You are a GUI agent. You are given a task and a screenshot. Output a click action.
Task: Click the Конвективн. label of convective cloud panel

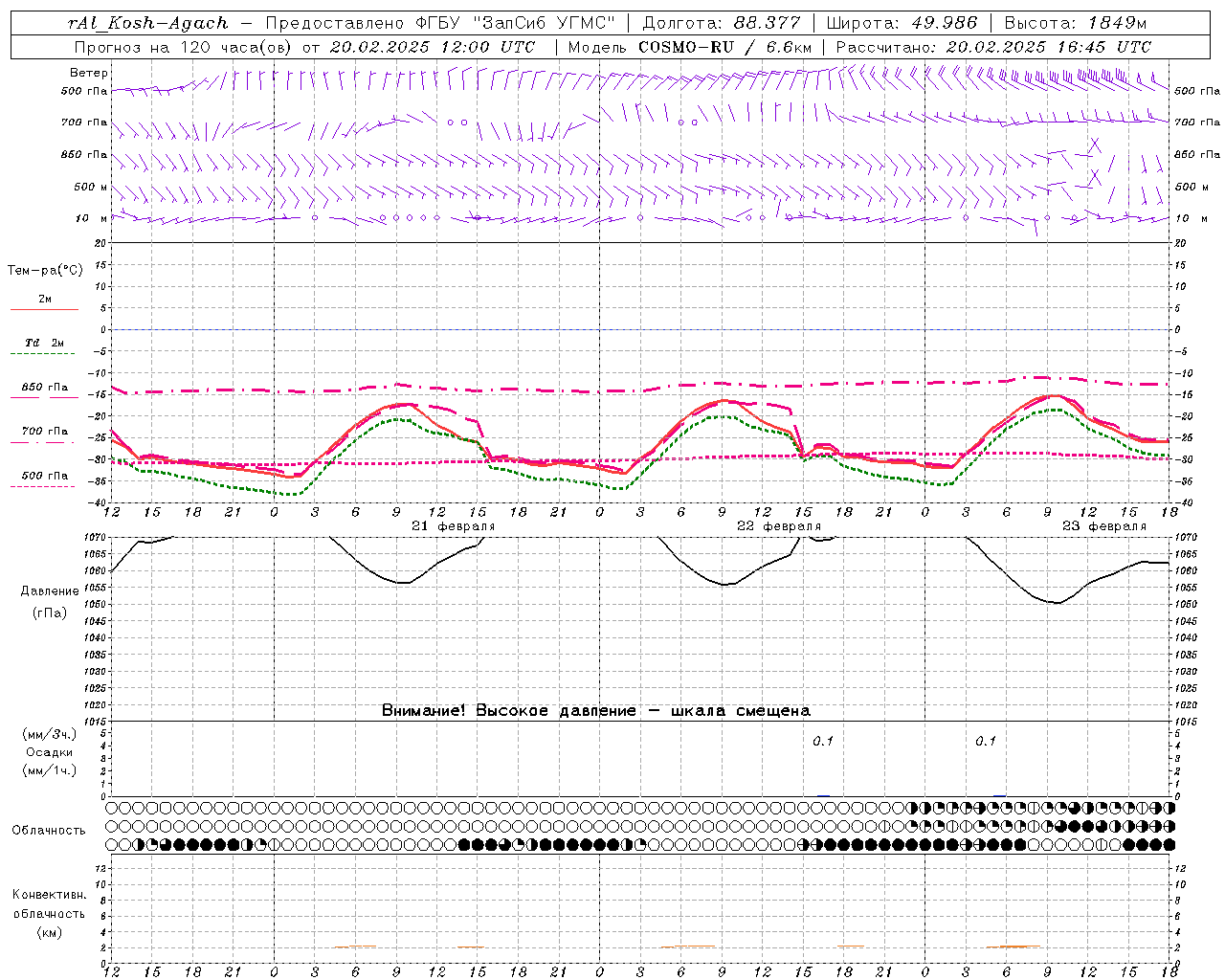point(49,895)
